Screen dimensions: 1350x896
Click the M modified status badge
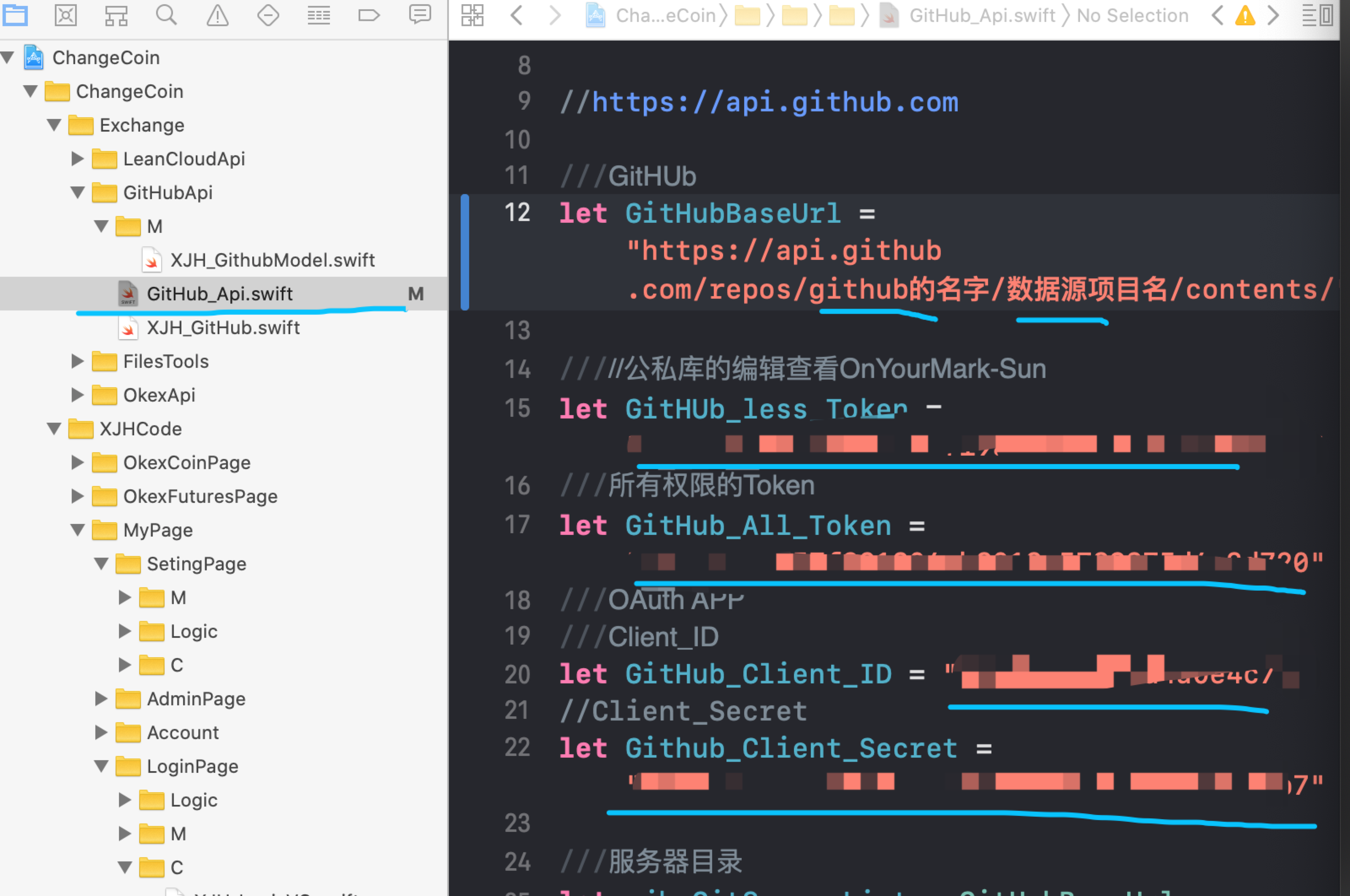416,294
